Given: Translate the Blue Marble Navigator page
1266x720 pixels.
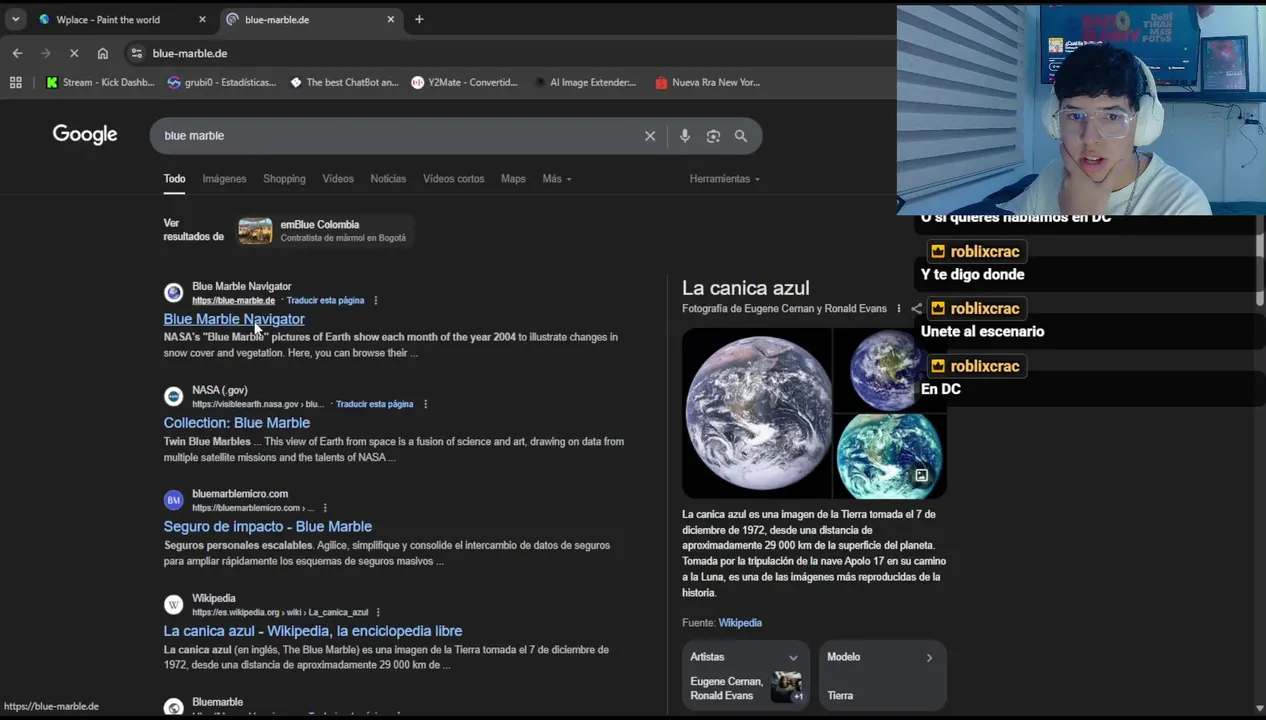Looking at the screenshot, I should tap(325, 300).
